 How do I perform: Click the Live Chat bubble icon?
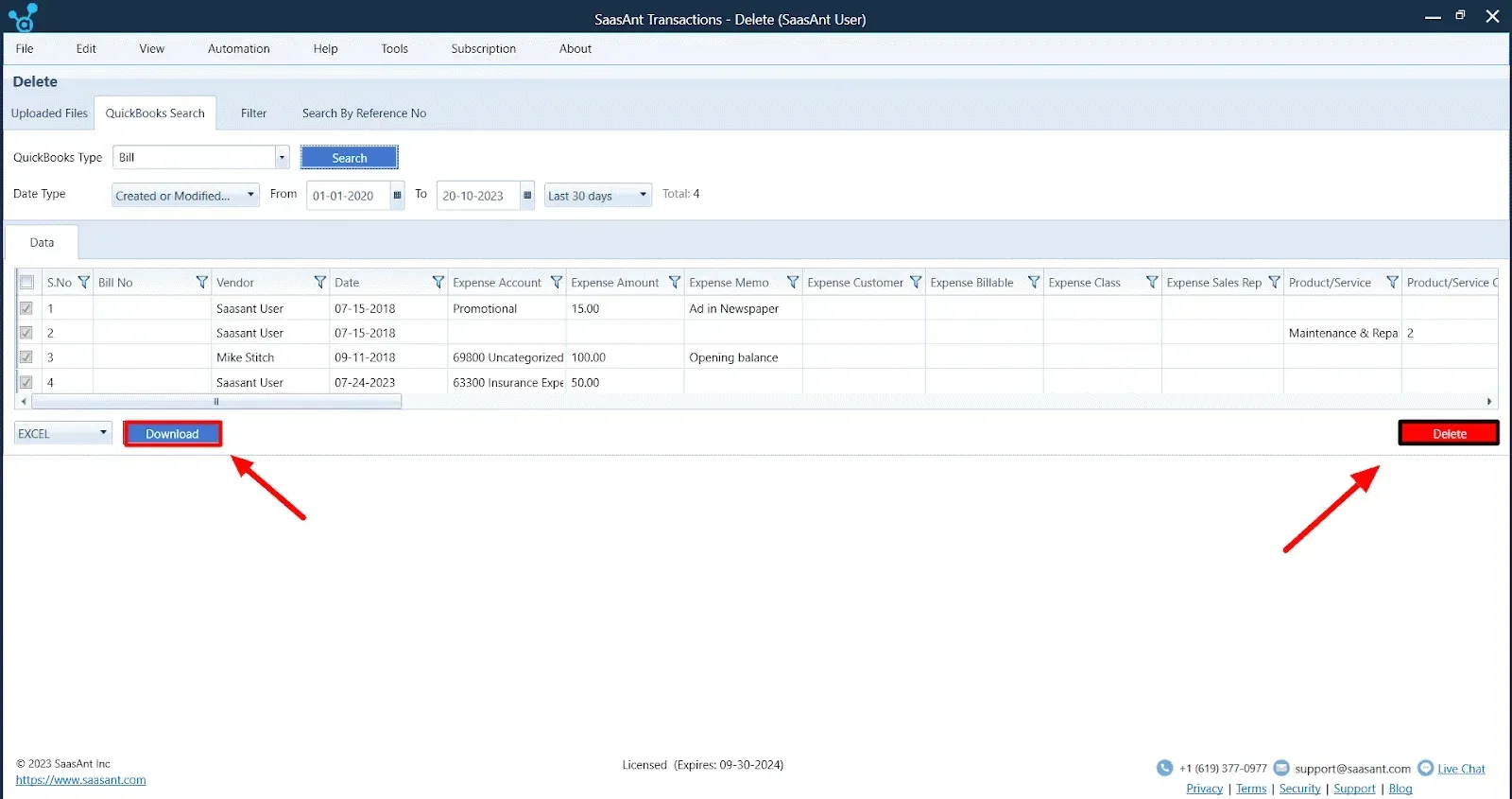[x=1425, y=768]
